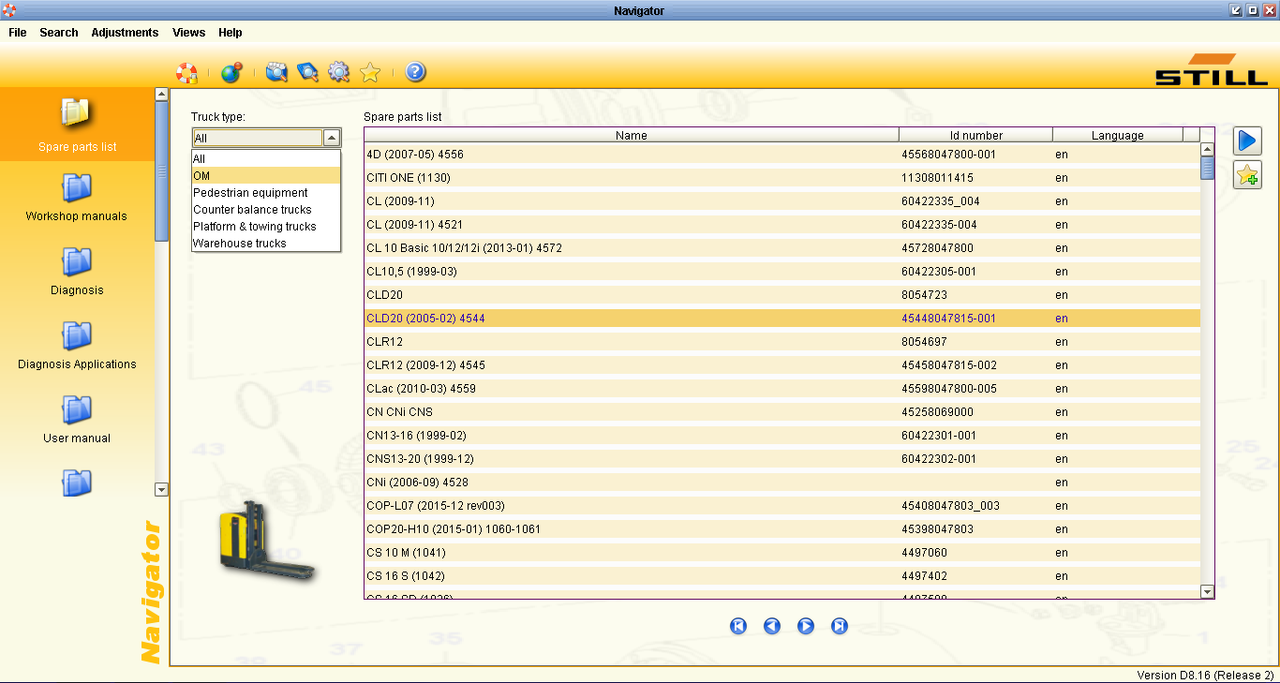
Task: Open User manual section
Action: [x=77, y=419]
